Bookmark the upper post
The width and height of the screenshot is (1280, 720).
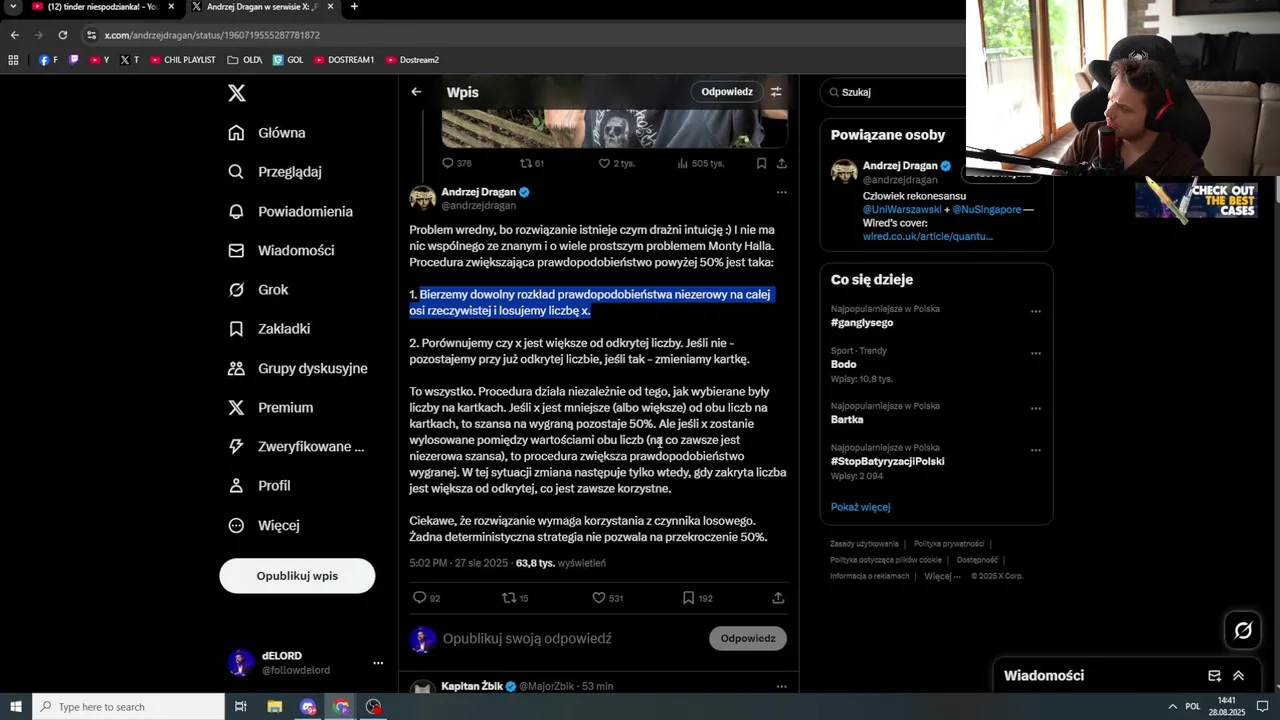(x=761, y=163)
